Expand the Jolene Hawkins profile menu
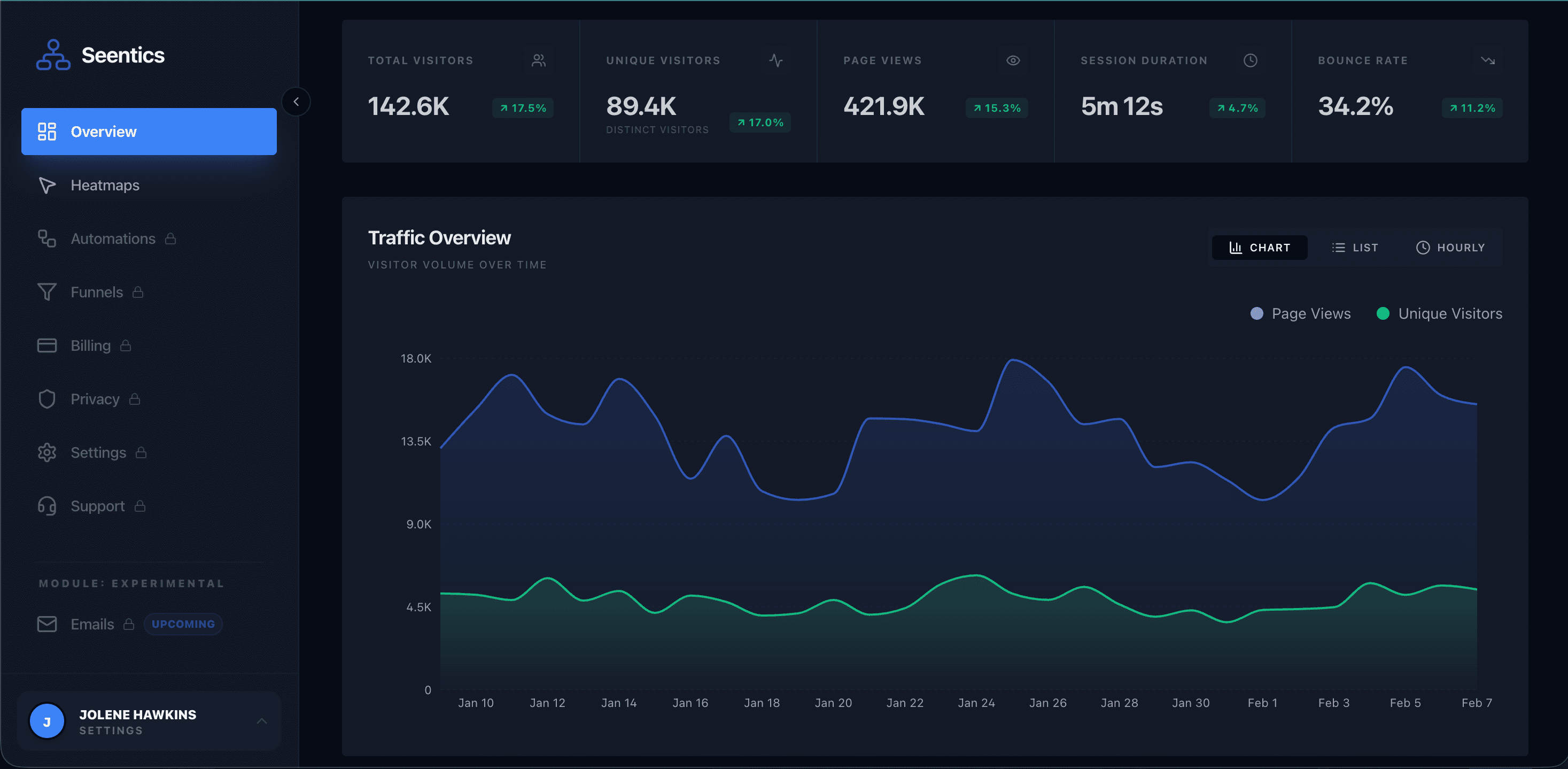The width and height of the screenshot is (1568, 769). pos(262,721)
